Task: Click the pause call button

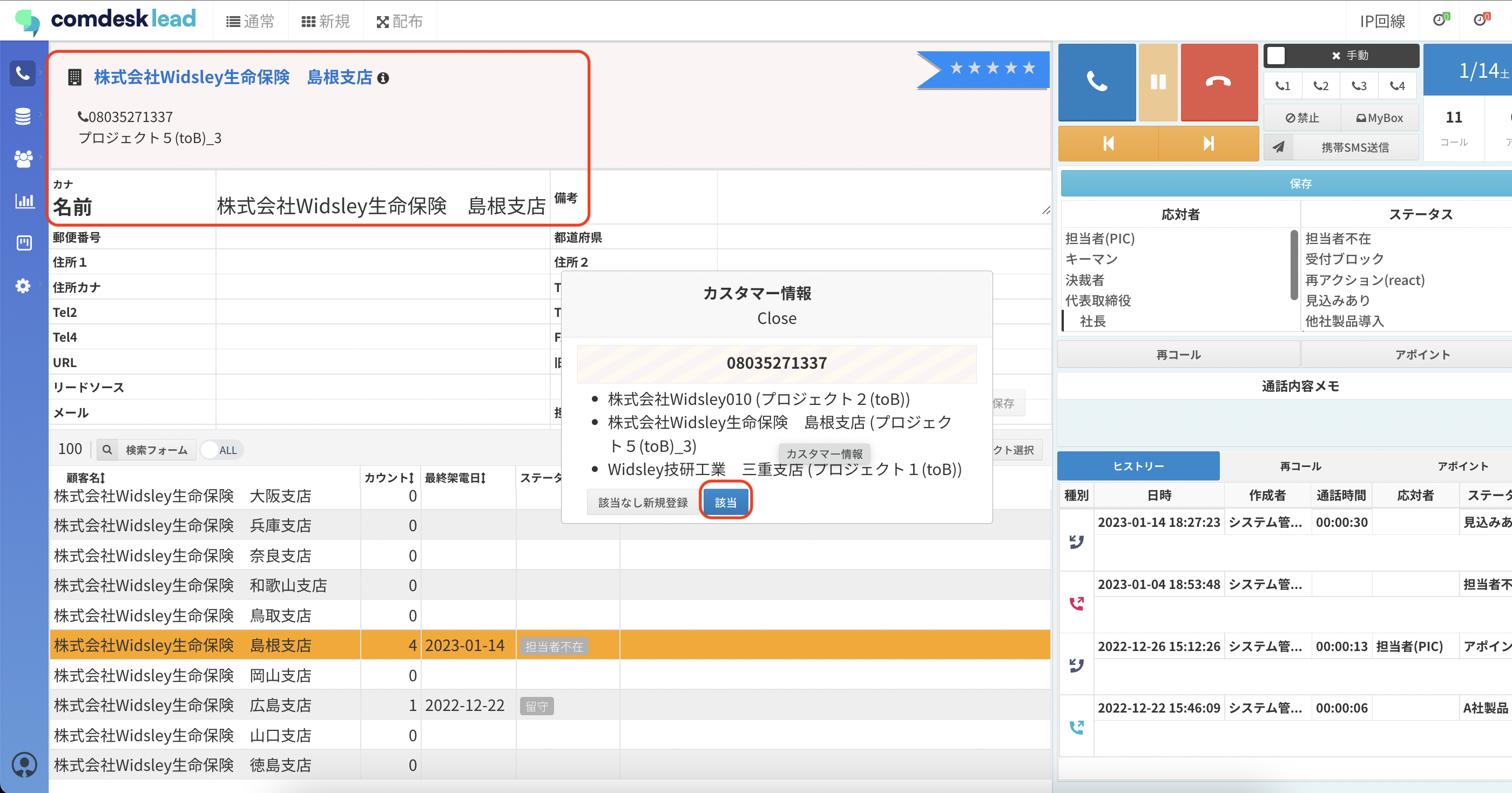Action: click(x=1157, y=82)
